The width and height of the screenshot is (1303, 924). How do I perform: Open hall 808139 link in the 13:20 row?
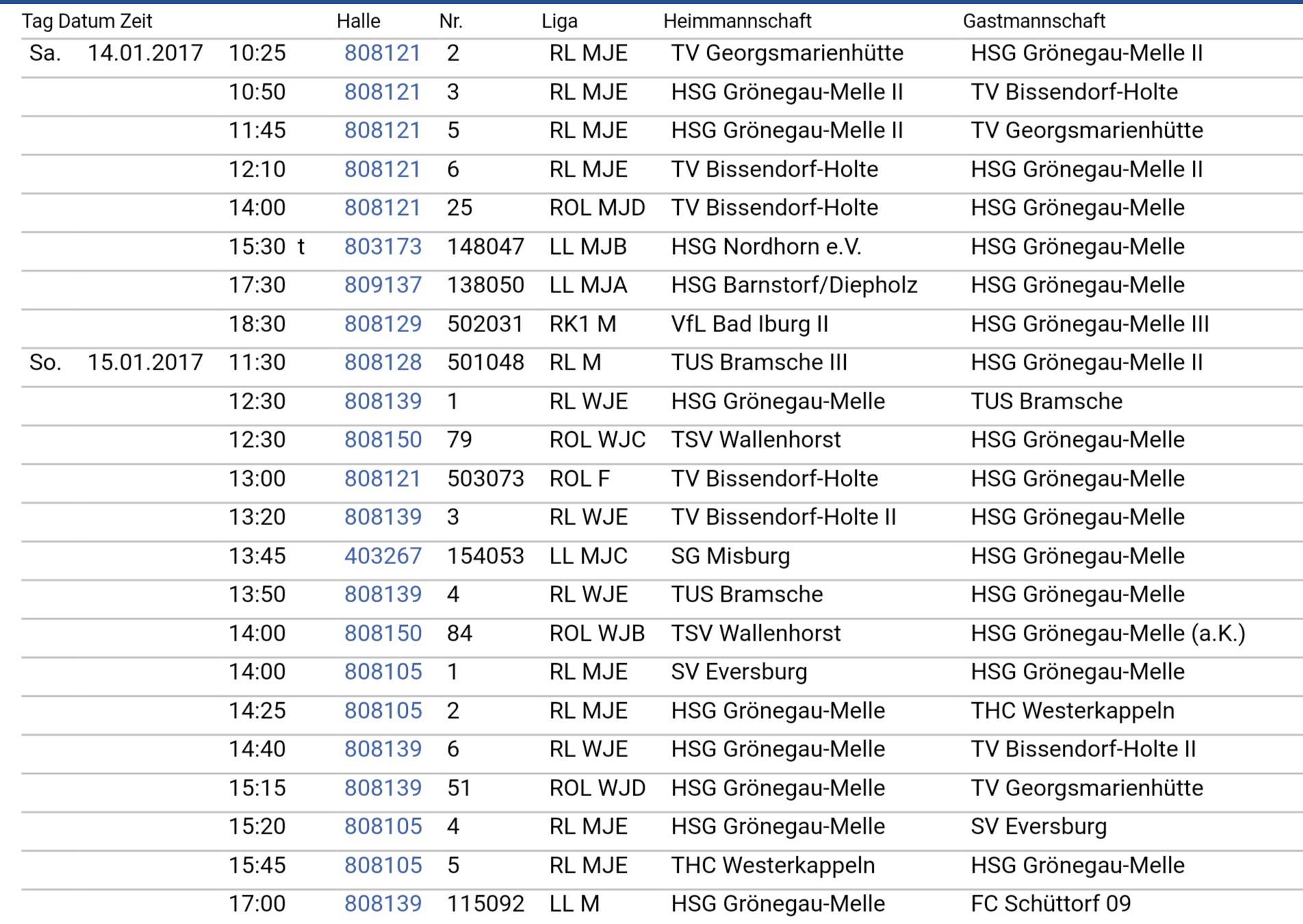tap(383, 517)
